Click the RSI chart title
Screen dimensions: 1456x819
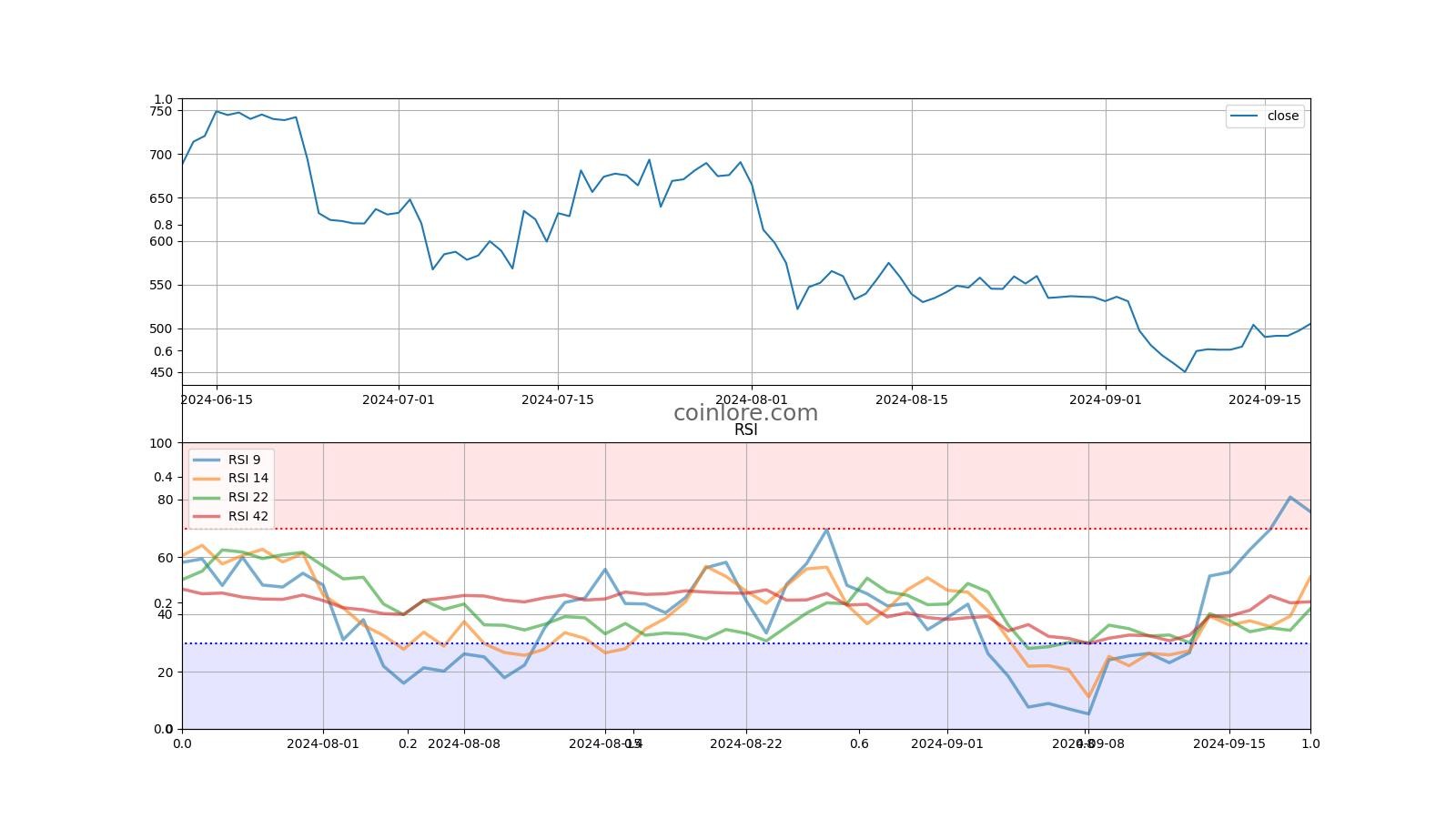[745, 430]
